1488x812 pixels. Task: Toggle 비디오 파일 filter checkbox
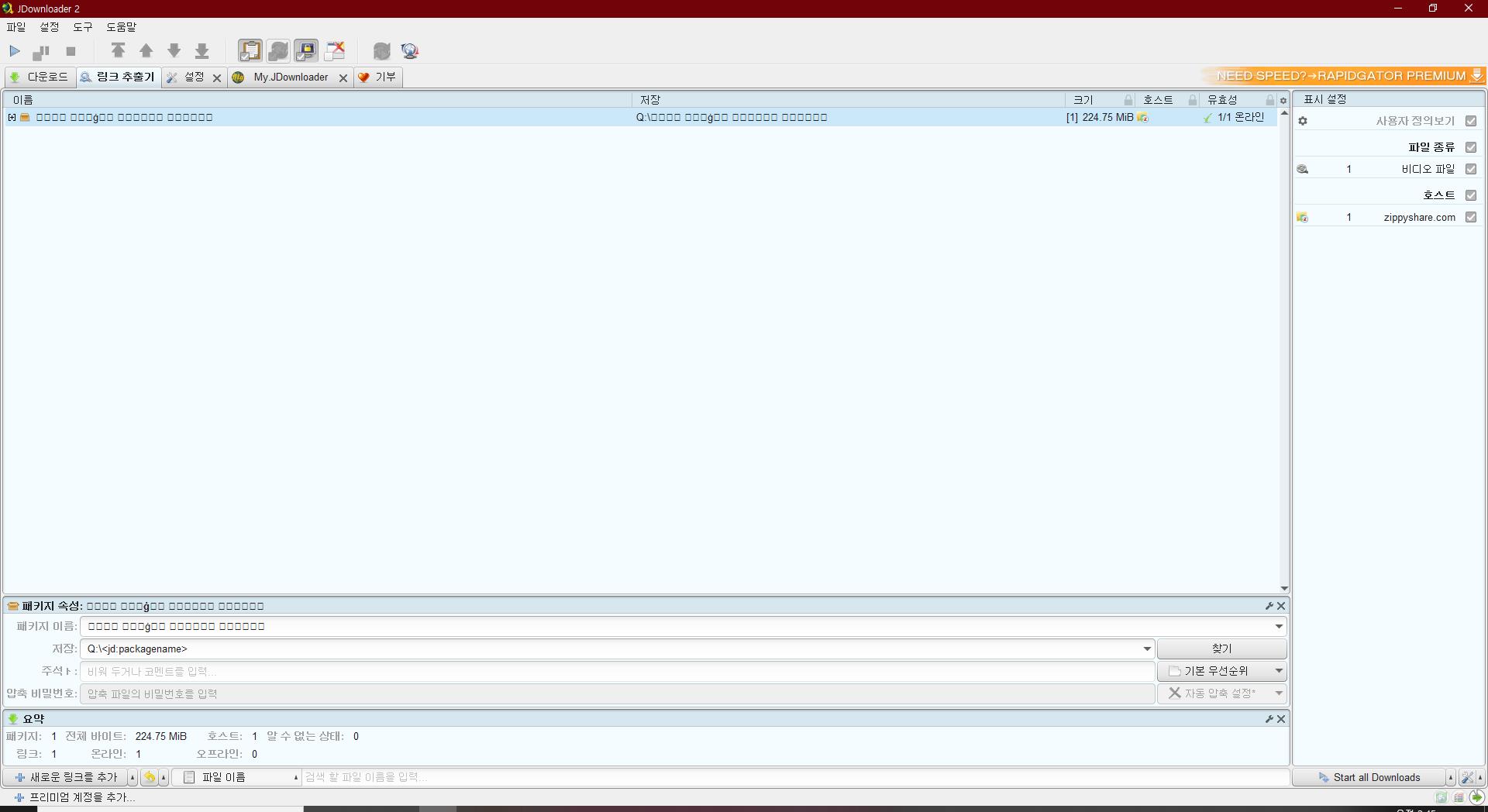point(1471,169)
